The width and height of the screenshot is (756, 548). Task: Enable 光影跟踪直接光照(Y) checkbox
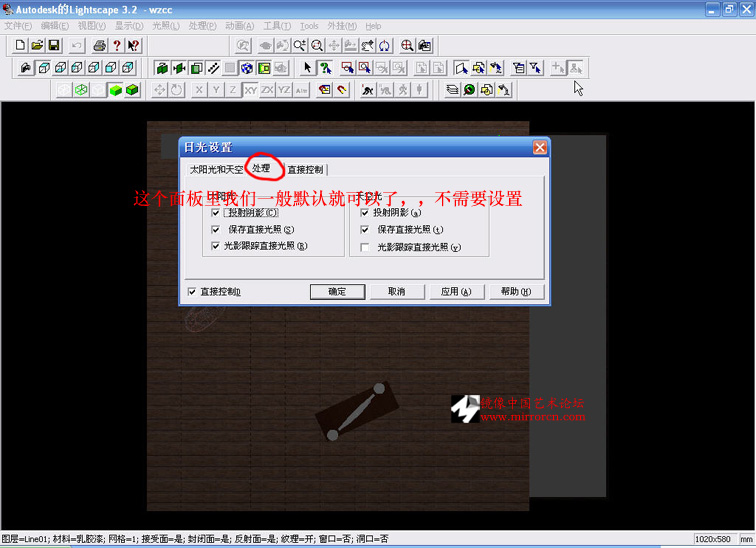click(x=364, y=247)
